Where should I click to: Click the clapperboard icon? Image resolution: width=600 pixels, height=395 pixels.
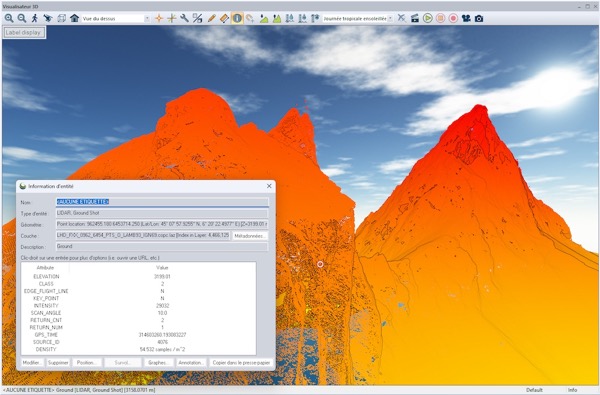point(415,18)
